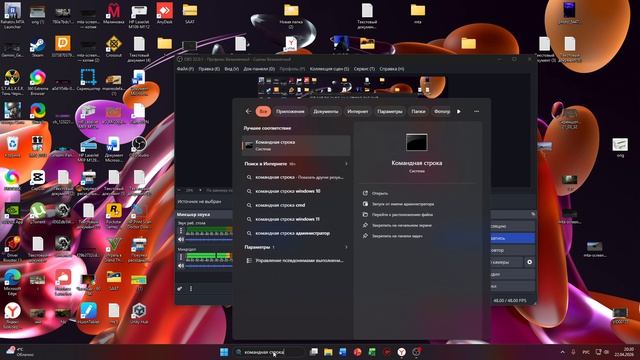640x360 pixels.
Task: Show hidden system tray icons chevron
Action: pyautogui.click(x=562, y=352)
